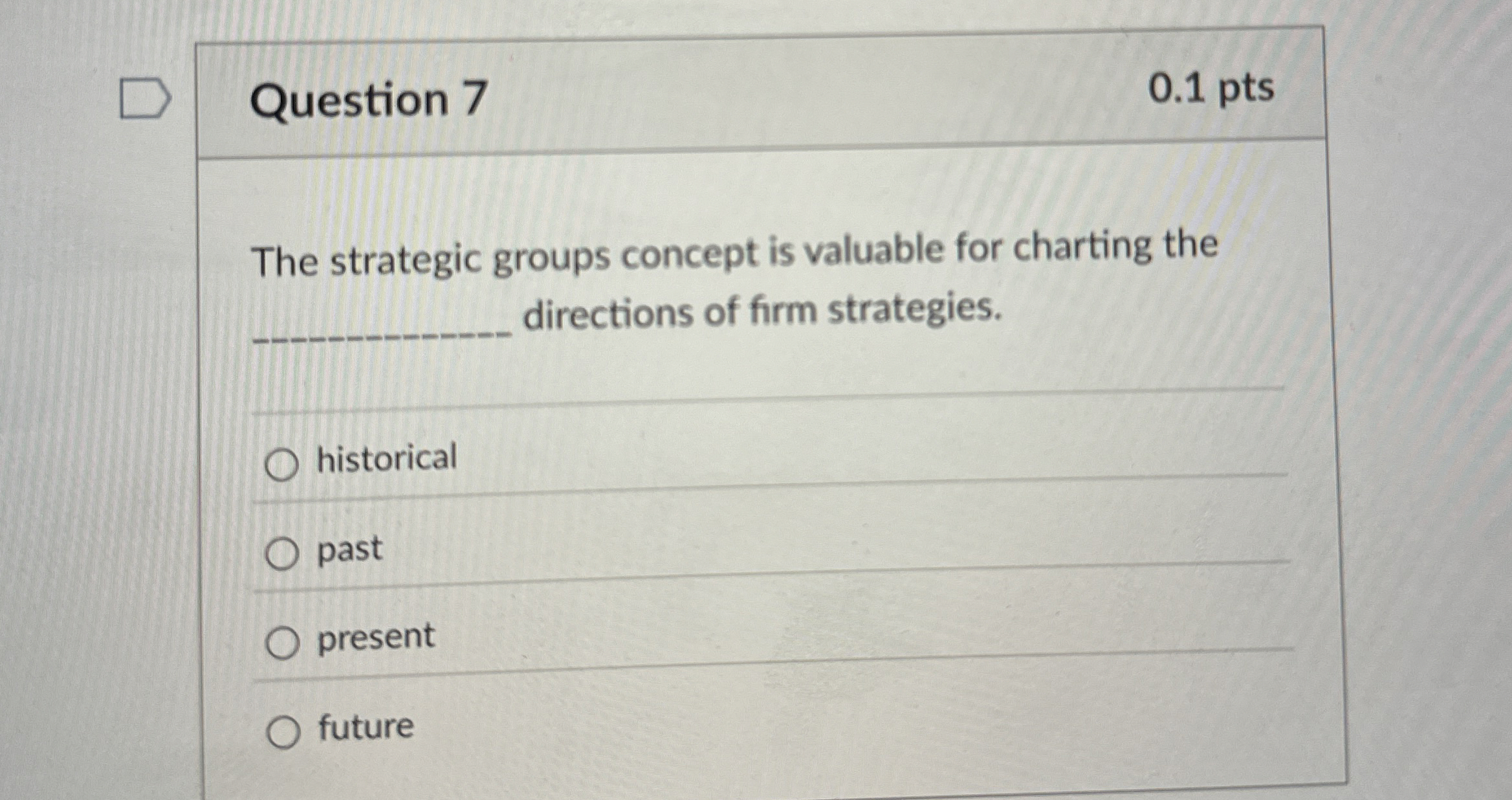Choose the past answer option
The height and width of the screenshot is (800, 1512).
click(283, 551)
